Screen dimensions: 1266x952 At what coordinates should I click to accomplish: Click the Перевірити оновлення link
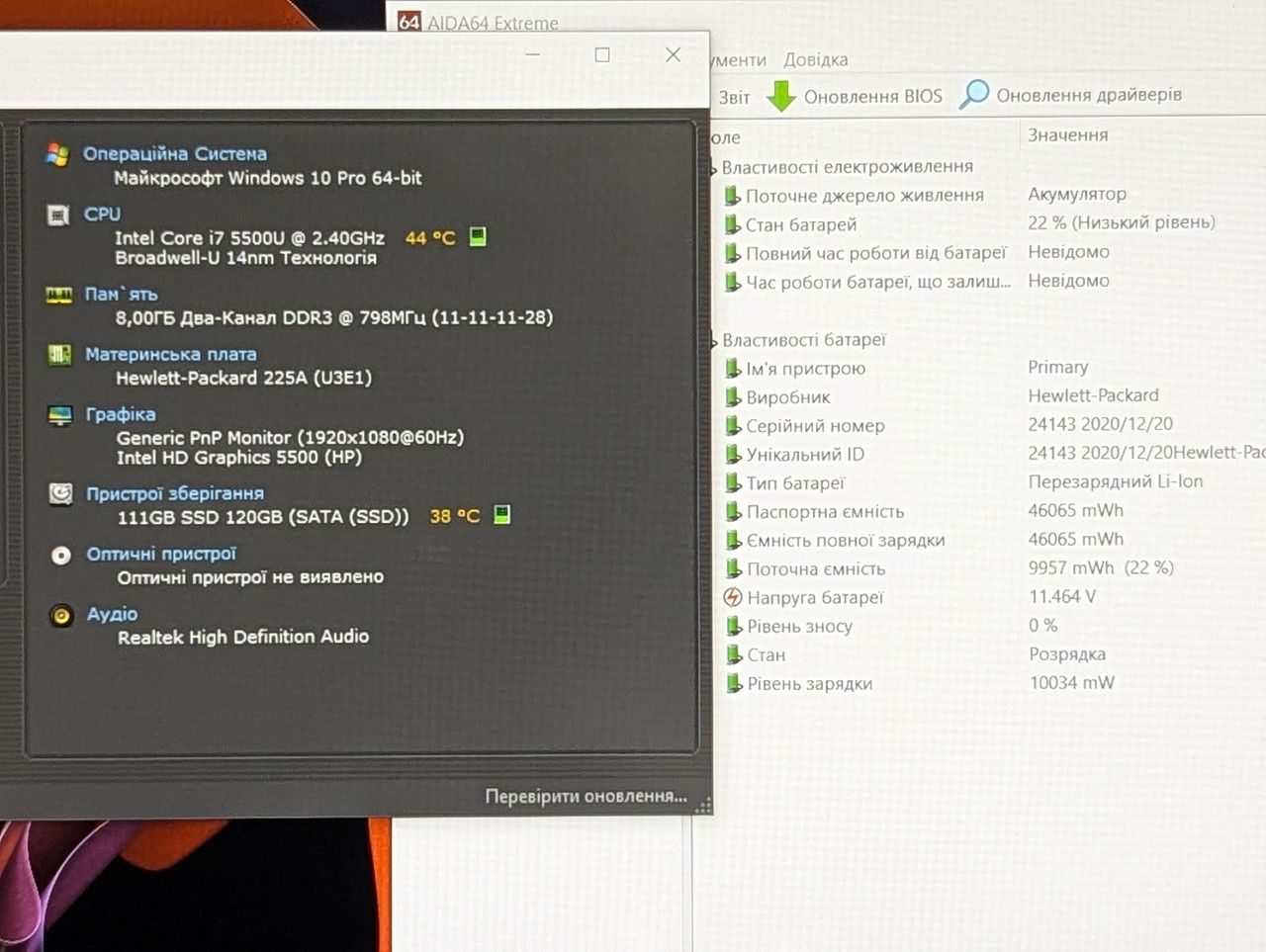[586, 796]
